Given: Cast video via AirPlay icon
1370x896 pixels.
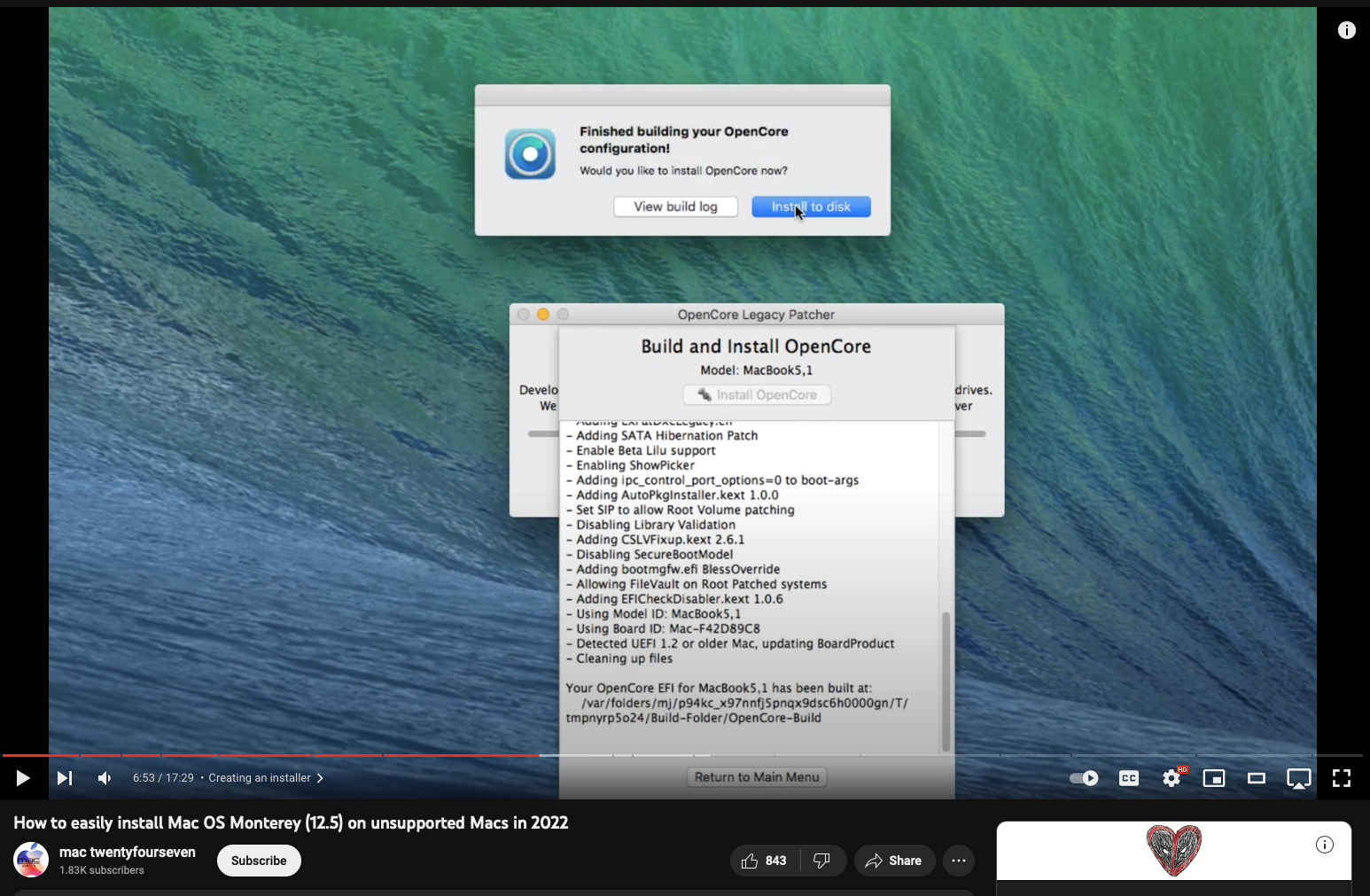Looking at the screenshot, I should (x=1299, y=779).
